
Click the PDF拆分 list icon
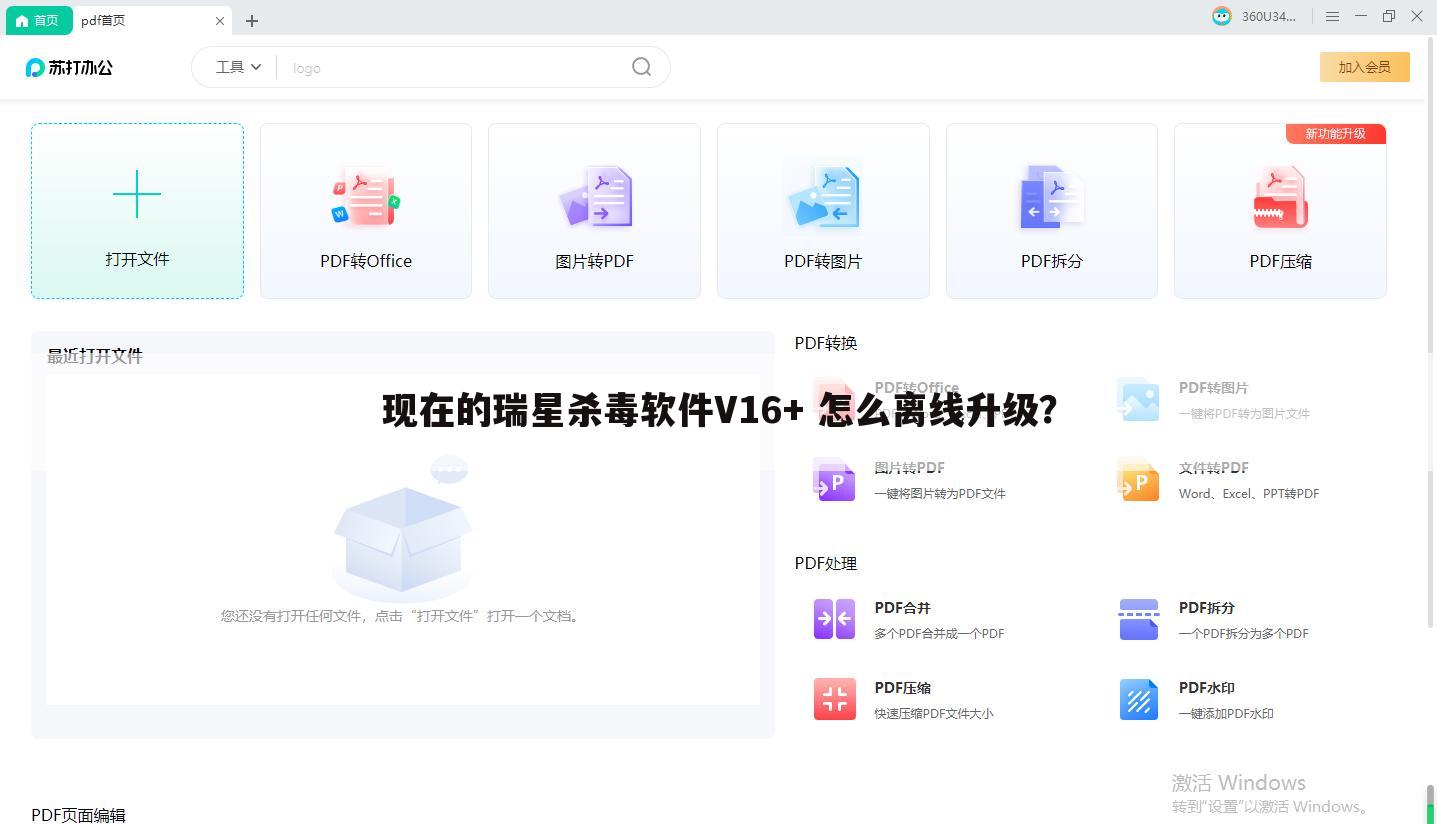tap(1138, 619)
